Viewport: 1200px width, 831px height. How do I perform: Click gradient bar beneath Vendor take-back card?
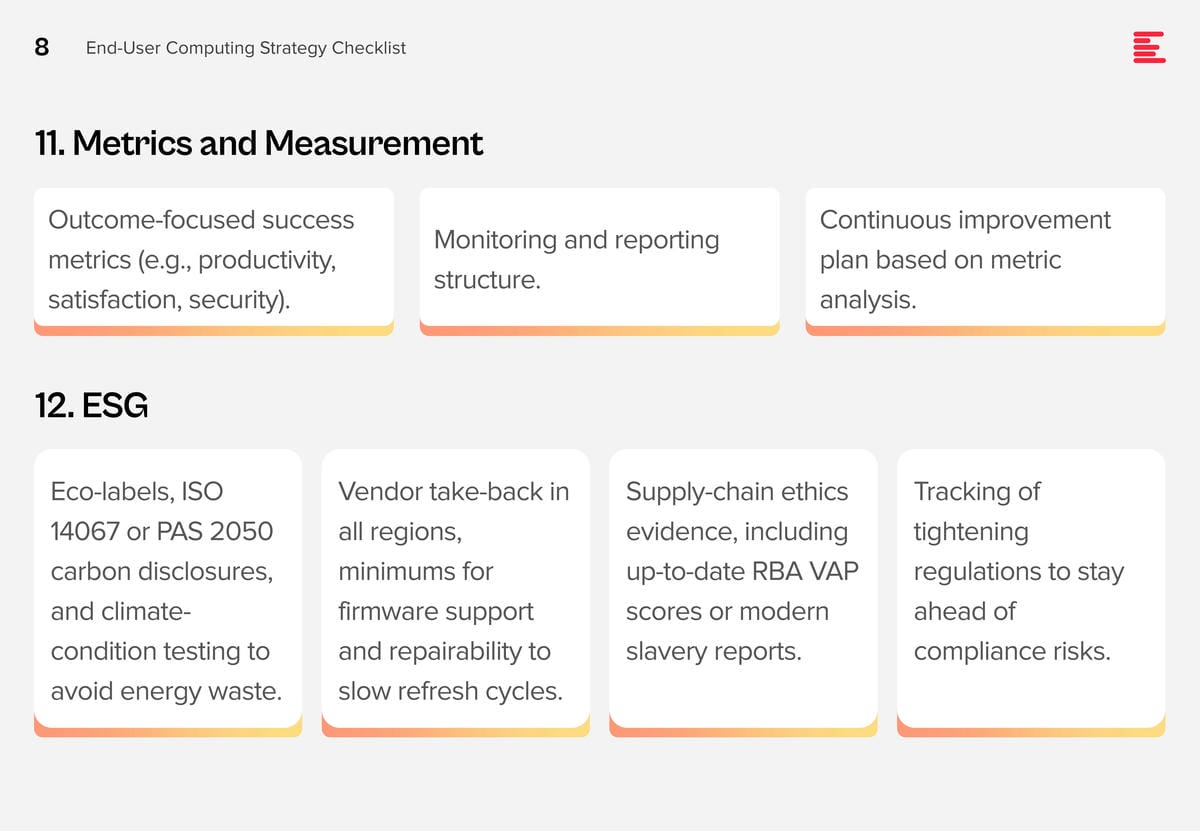click(x=456, y=732)
